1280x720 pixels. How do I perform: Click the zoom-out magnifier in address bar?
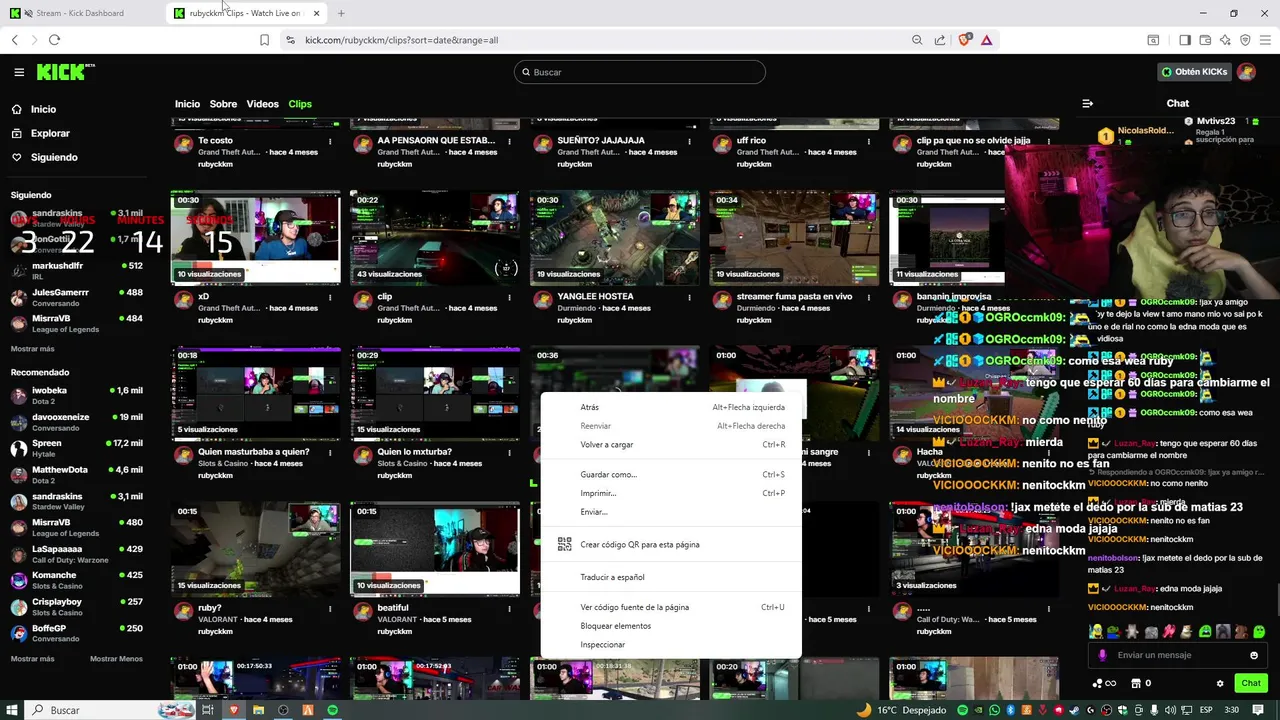point(917,40)
